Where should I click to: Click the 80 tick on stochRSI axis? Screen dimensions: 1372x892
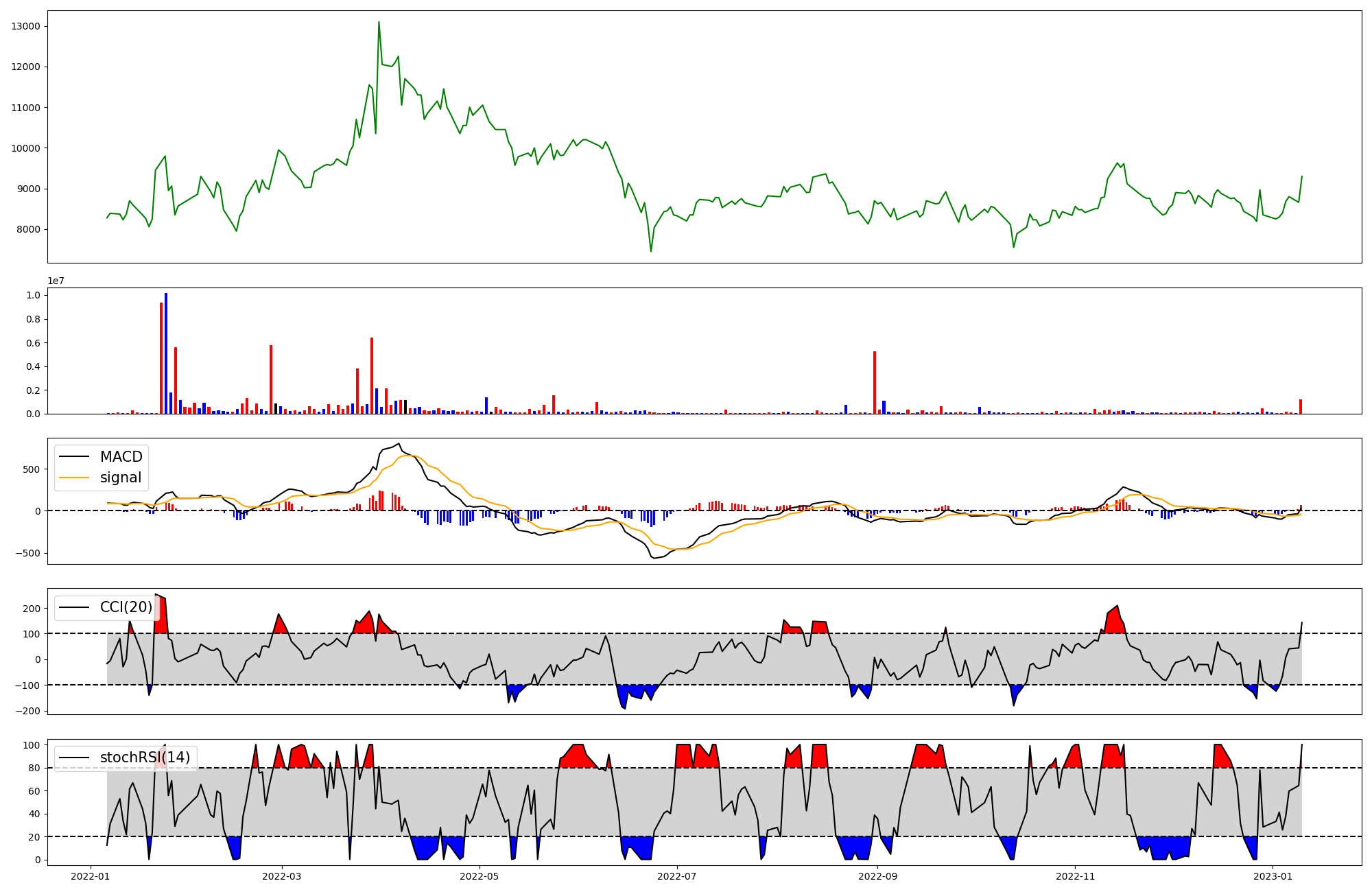(x=34, y=768)
